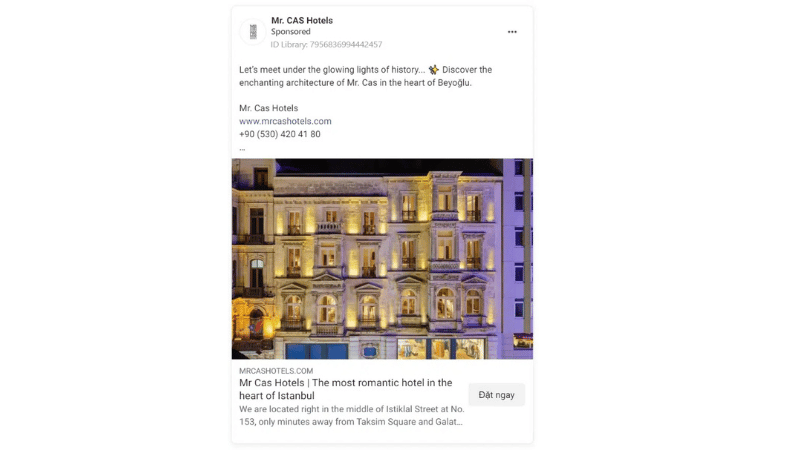Click the 'heart of Istanbul' headline second line
800x450 pixels.
click(x=277, y=395)
